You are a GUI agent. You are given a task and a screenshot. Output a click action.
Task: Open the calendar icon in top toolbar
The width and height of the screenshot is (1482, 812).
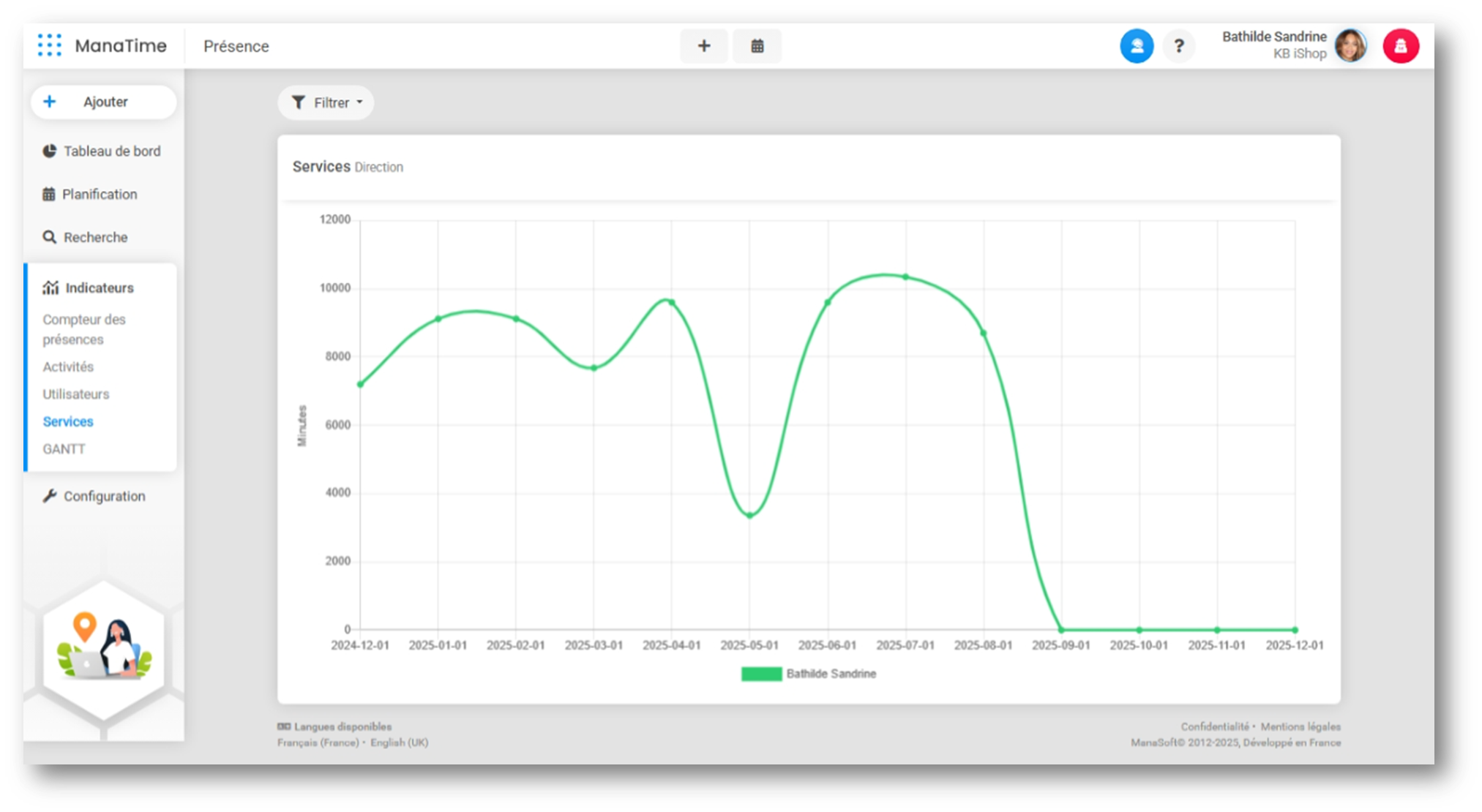[x=757, y=46]
